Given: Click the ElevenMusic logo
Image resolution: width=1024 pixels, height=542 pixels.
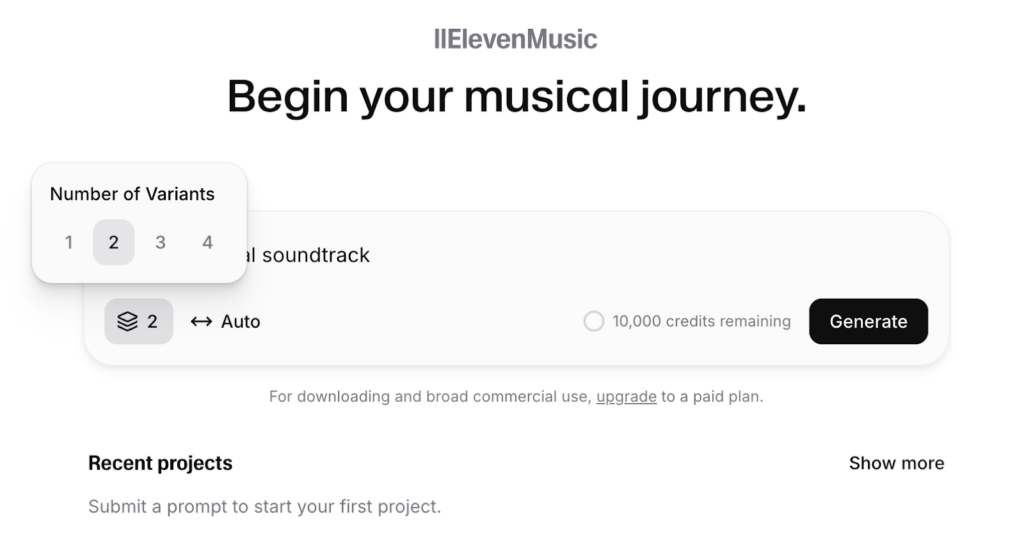Looking at the screenshot, I should [515, 39].
